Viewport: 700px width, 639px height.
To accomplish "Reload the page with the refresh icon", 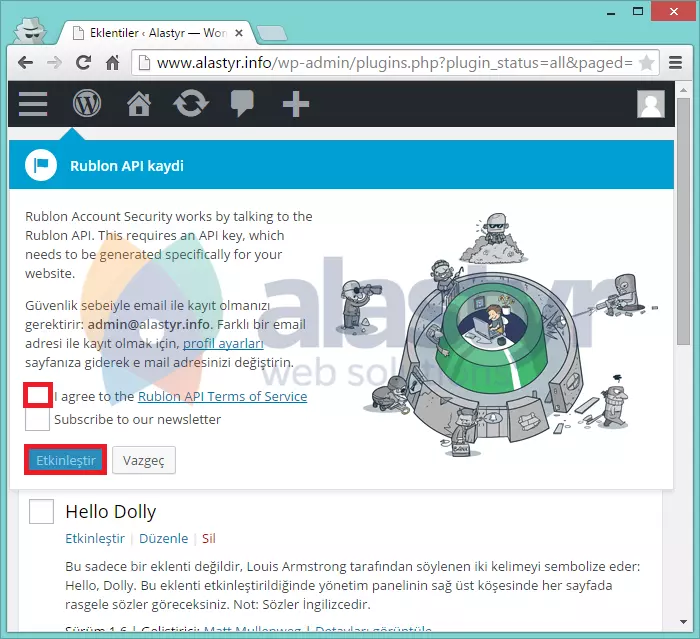I will coord(83,63).
